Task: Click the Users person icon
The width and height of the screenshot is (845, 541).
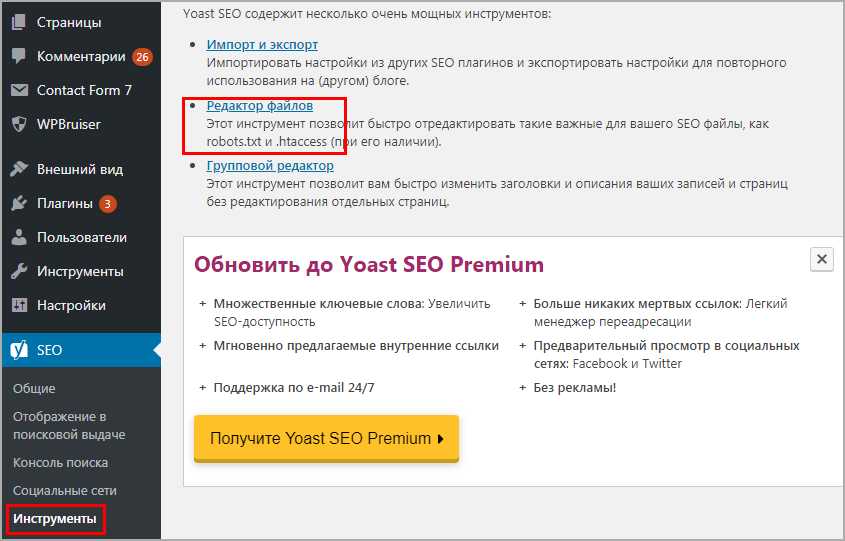Action: click(x=19, y=238)
